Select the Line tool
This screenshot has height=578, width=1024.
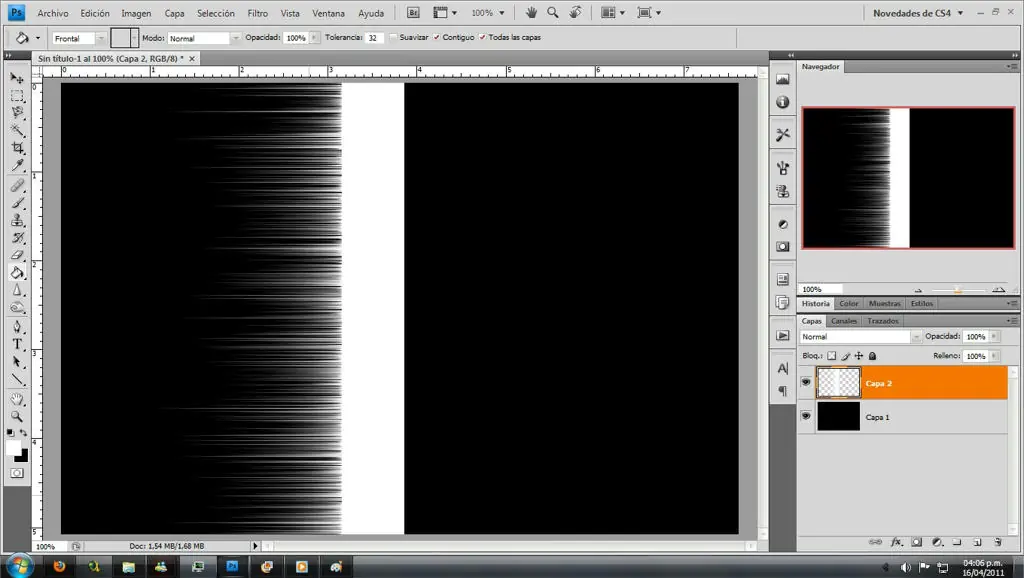click(x=17, y=379)
